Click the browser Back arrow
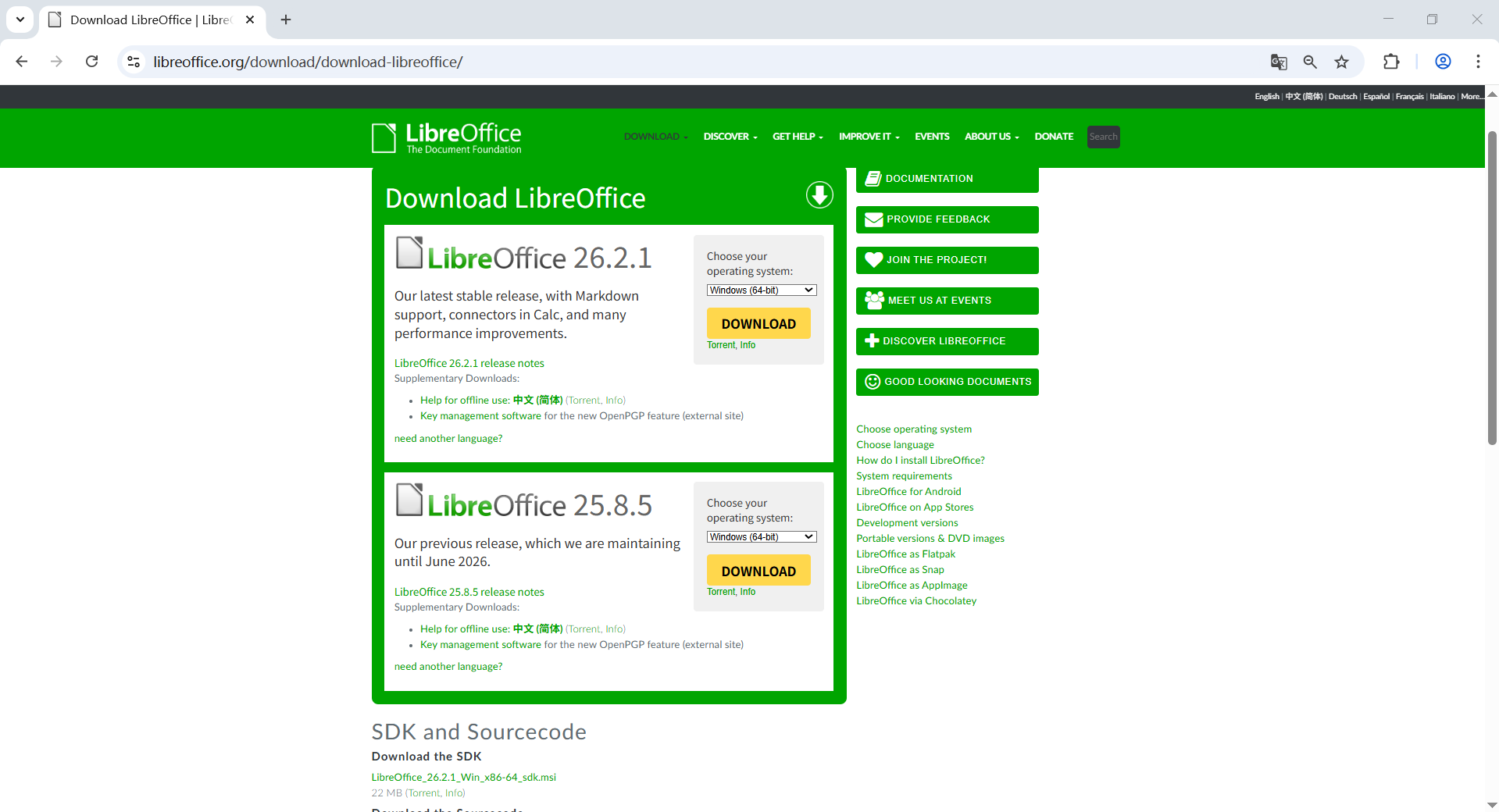Screen dimensions: 1499x812 pyautogui.click(x=22, y=62)
